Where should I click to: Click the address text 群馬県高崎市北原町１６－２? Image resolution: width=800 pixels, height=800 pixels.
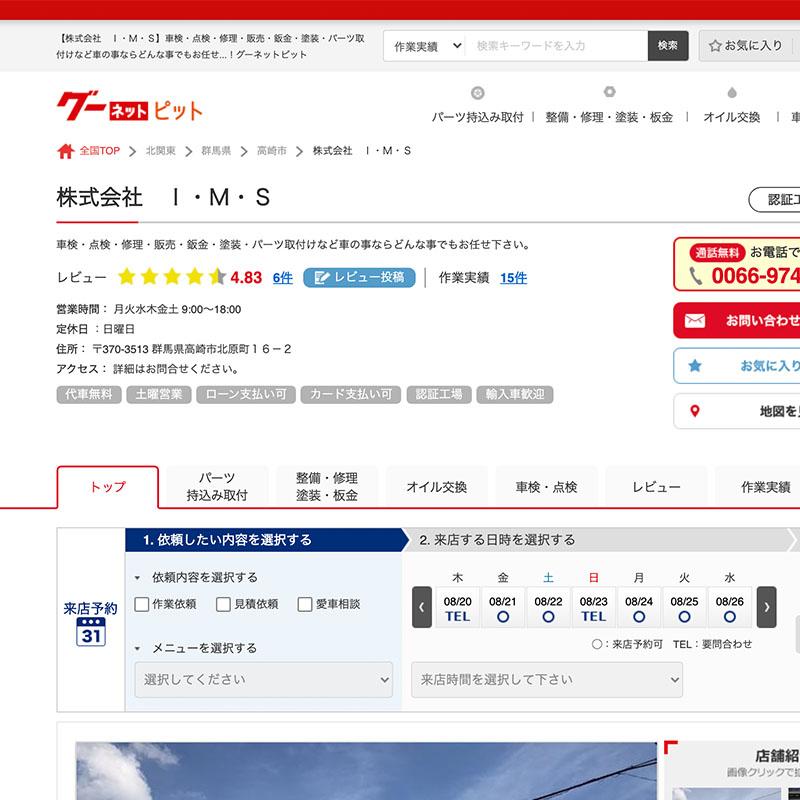tap(221, 349)
